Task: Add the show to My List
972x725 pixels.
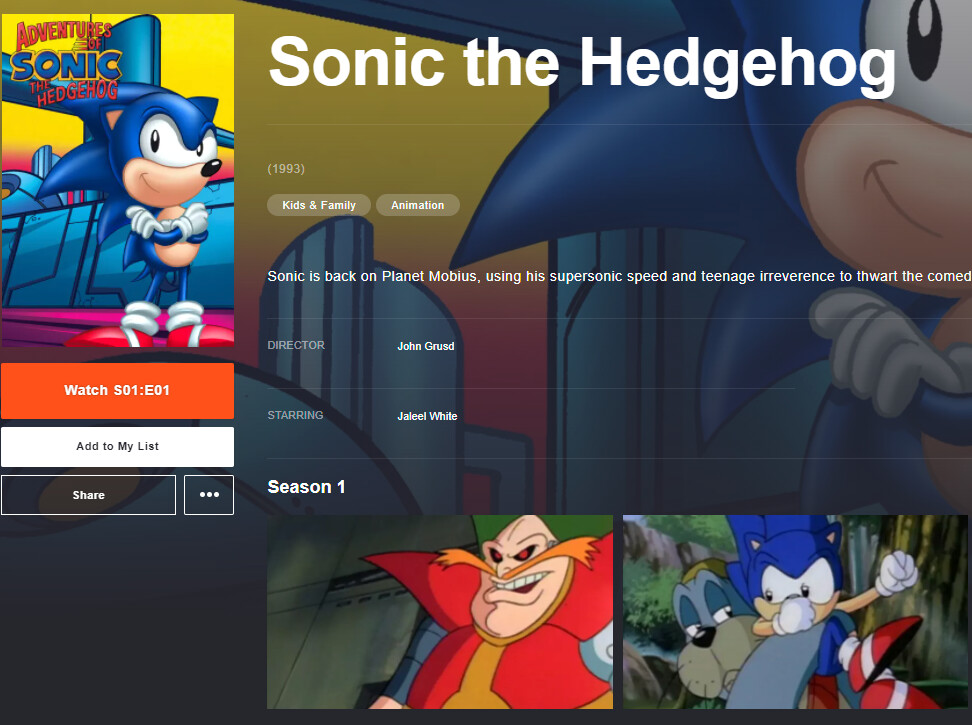Action: 117,446
